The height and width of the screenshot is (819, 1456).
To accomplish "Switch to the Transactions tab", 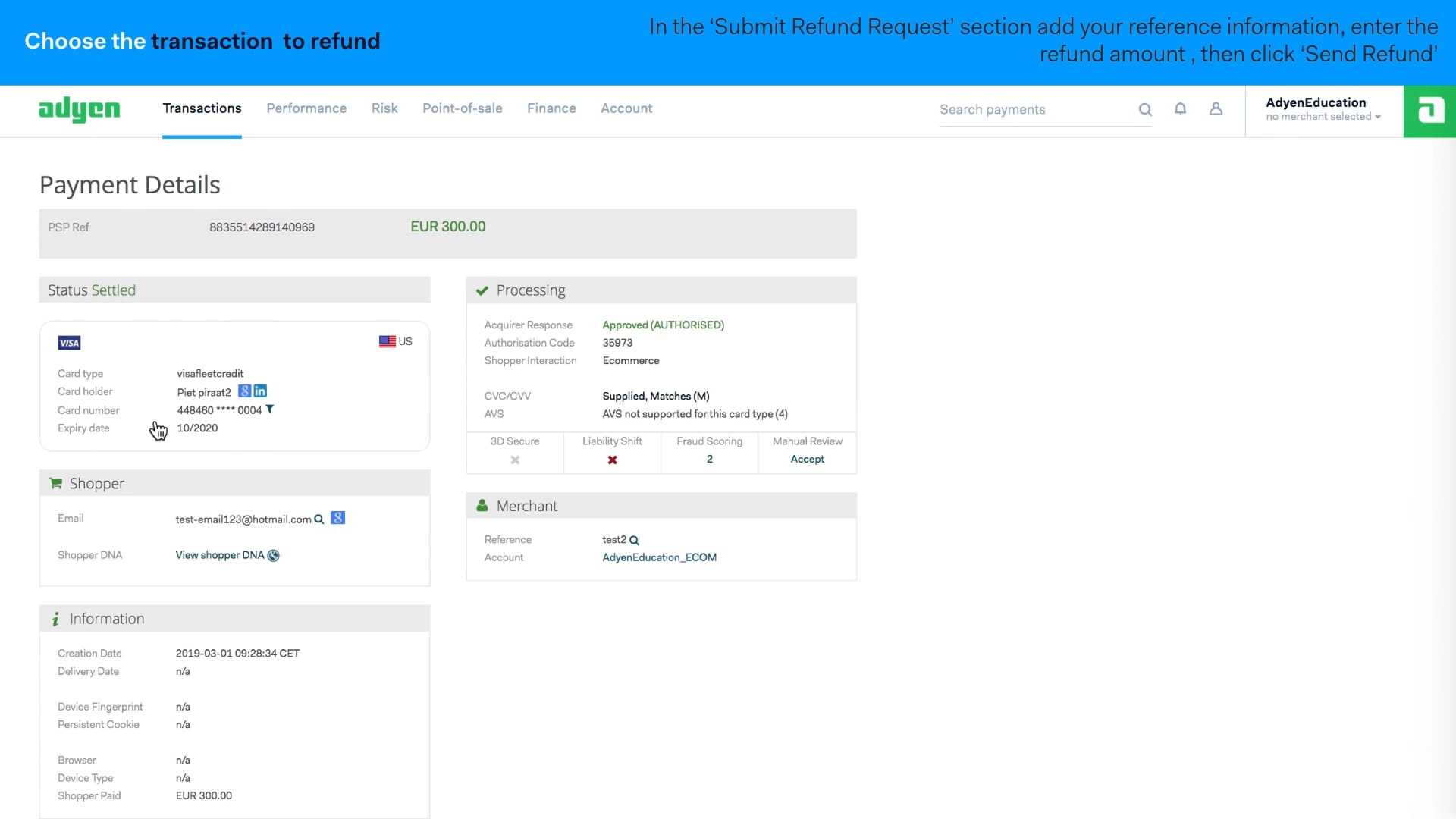I will pyautogui.click(x=202, y=108).
